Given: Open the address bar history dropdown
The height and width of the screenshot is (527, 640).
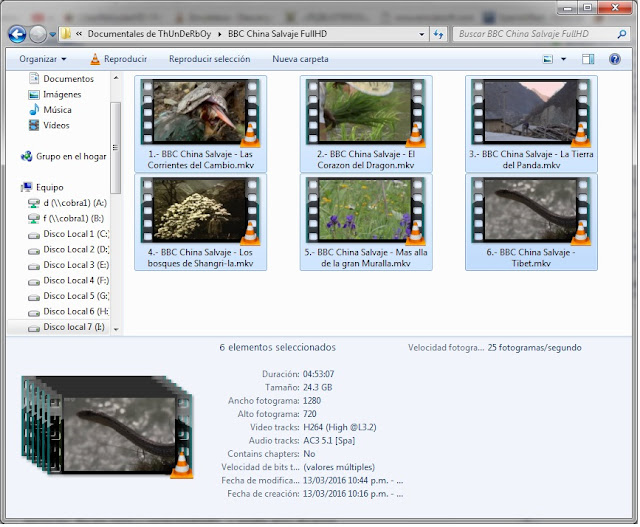Looking at the screenshot, I should [x=422, y=34].
